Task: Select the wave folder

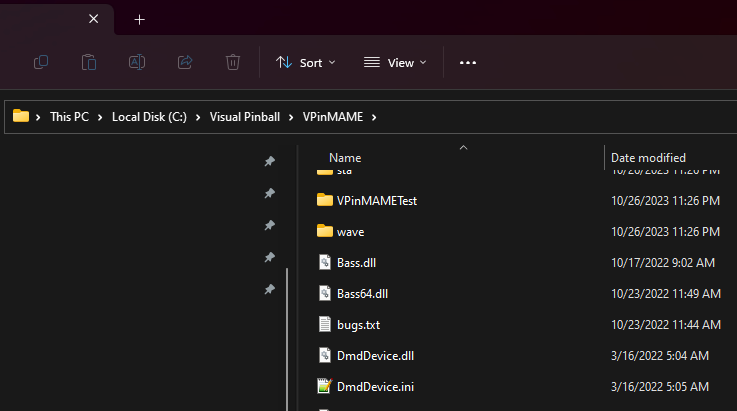Action: [351, 232]
